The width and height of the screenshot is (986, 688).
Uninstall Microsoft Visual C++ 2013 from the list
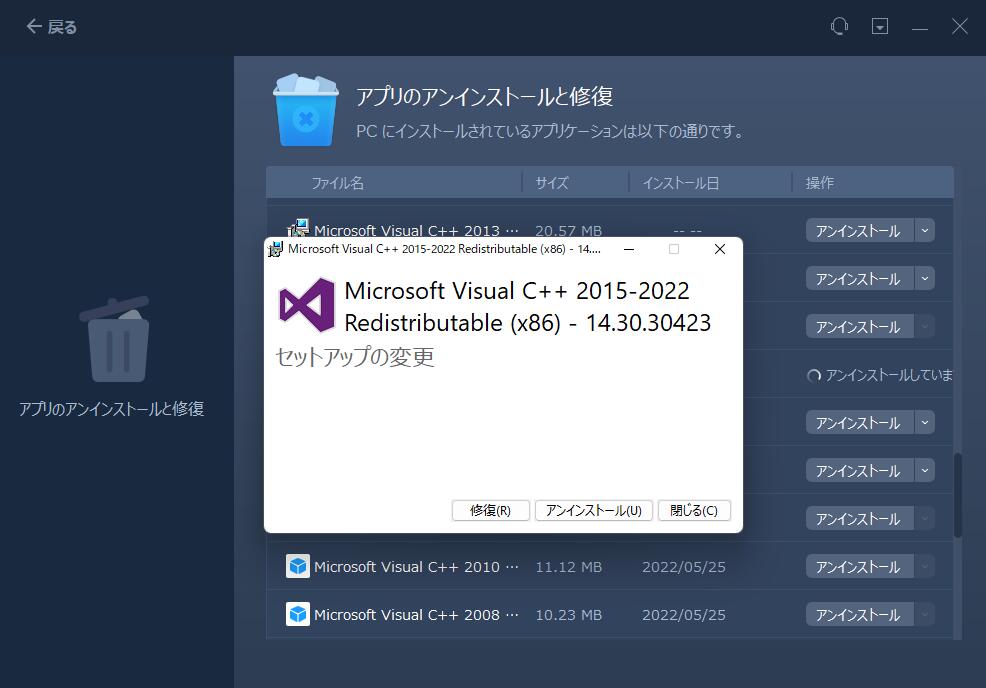coord(858,231)
